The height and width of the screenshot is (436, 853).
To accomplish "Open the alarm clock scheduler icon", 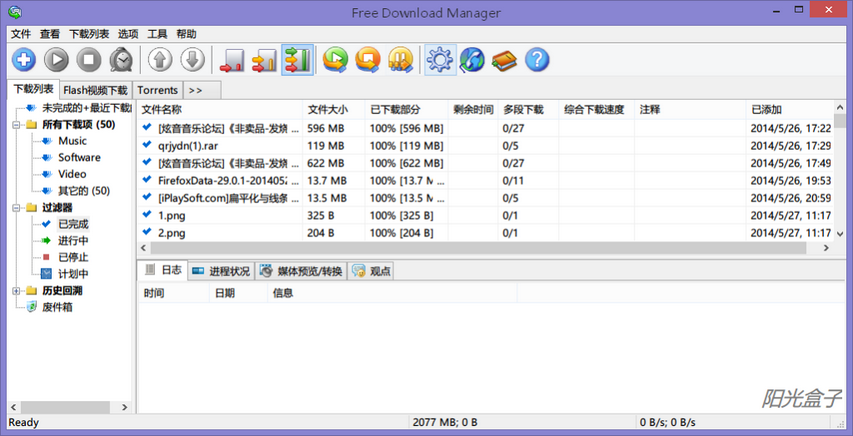I will click(121, 60).
